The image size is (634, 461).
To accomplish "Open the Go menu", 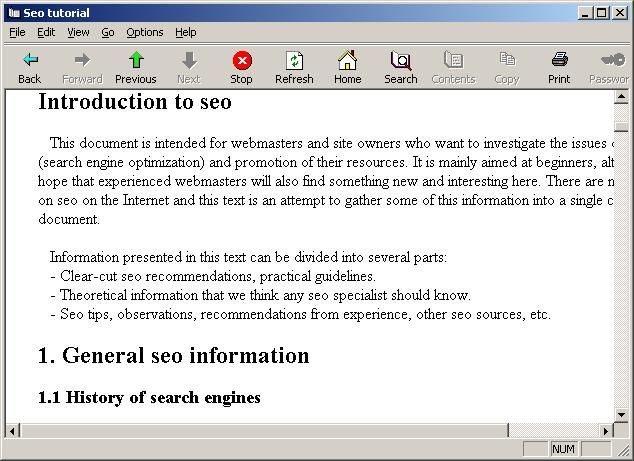I will coord(107,32).
